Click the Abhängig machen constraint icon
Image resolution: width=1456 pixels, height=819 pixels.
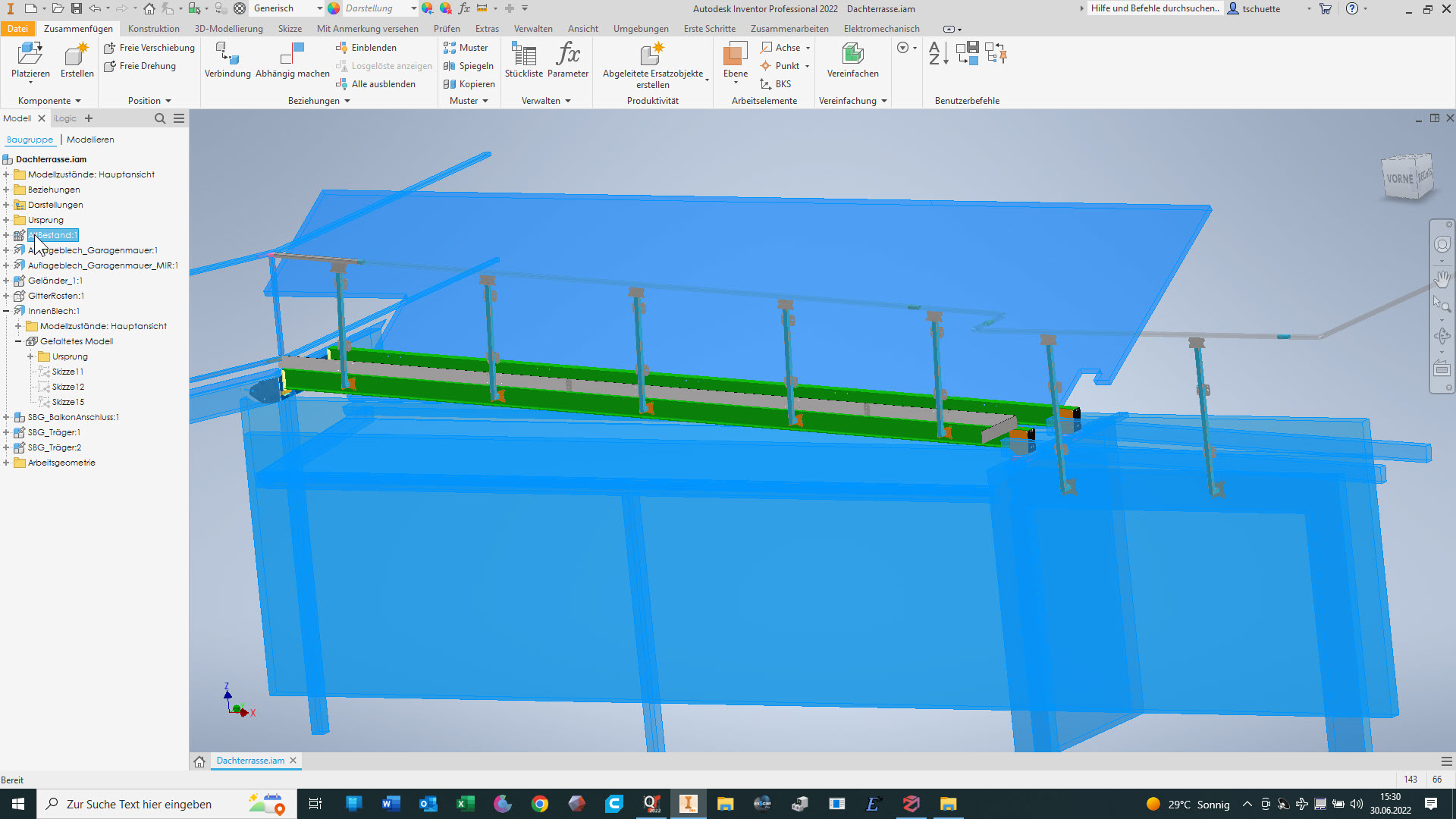click(292, 54)
